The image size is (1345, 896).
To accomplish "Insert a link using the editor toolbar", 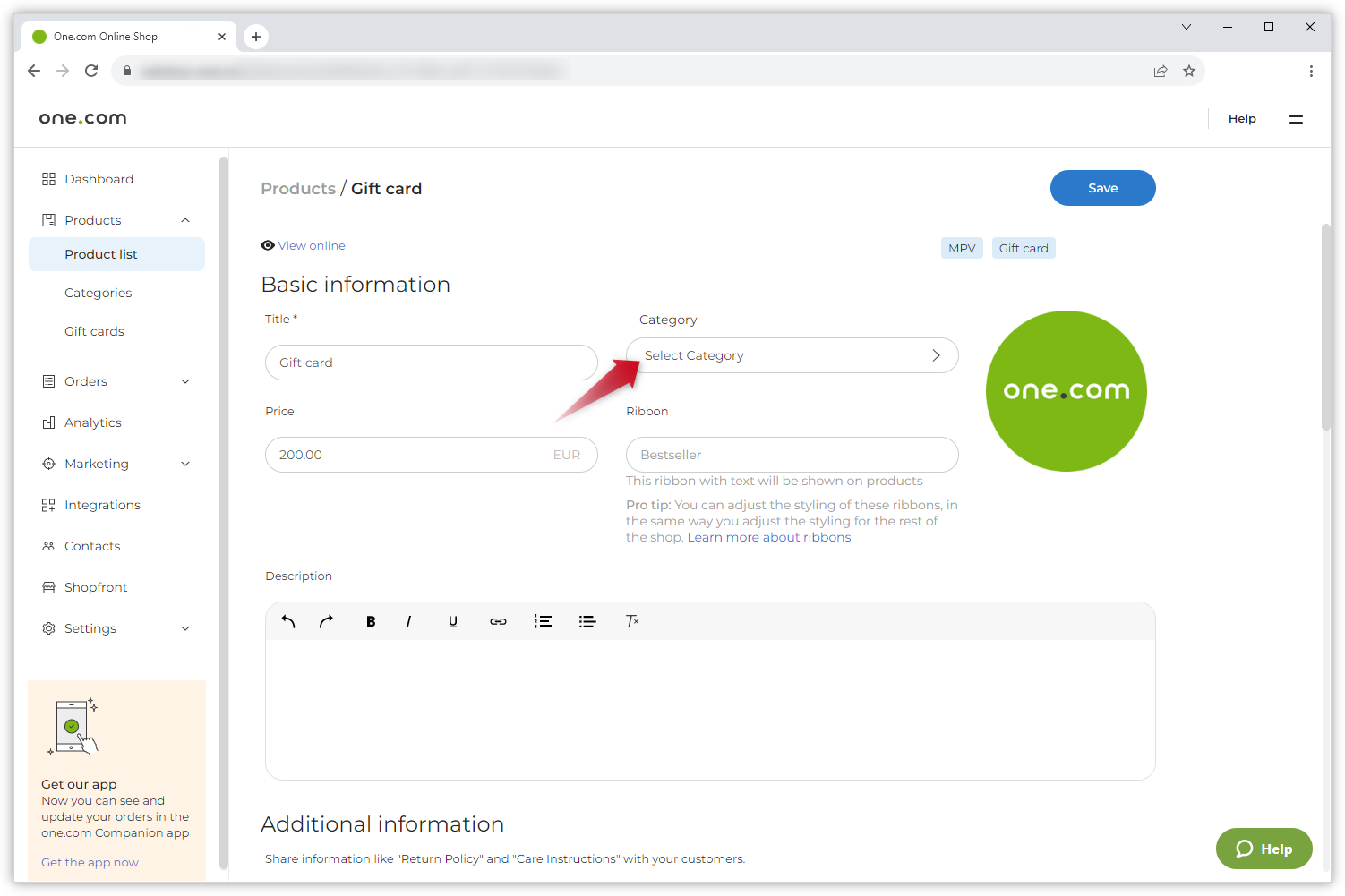I will click(x=498, y=621).
